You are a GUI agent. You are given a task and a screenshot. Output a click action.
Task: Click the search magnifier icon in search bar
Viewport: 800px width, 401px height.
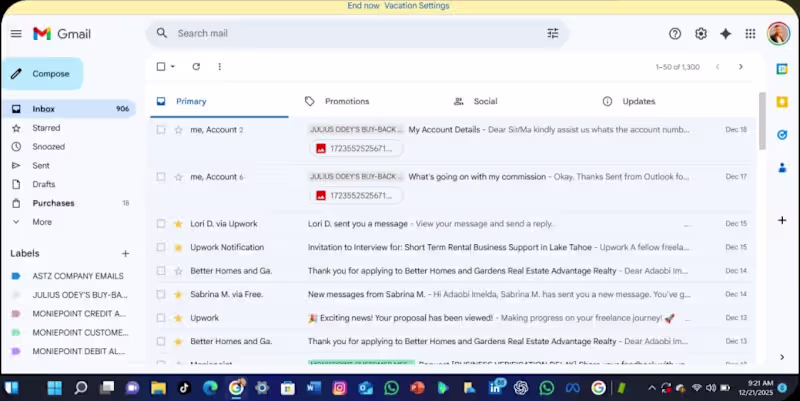(162, 33)
